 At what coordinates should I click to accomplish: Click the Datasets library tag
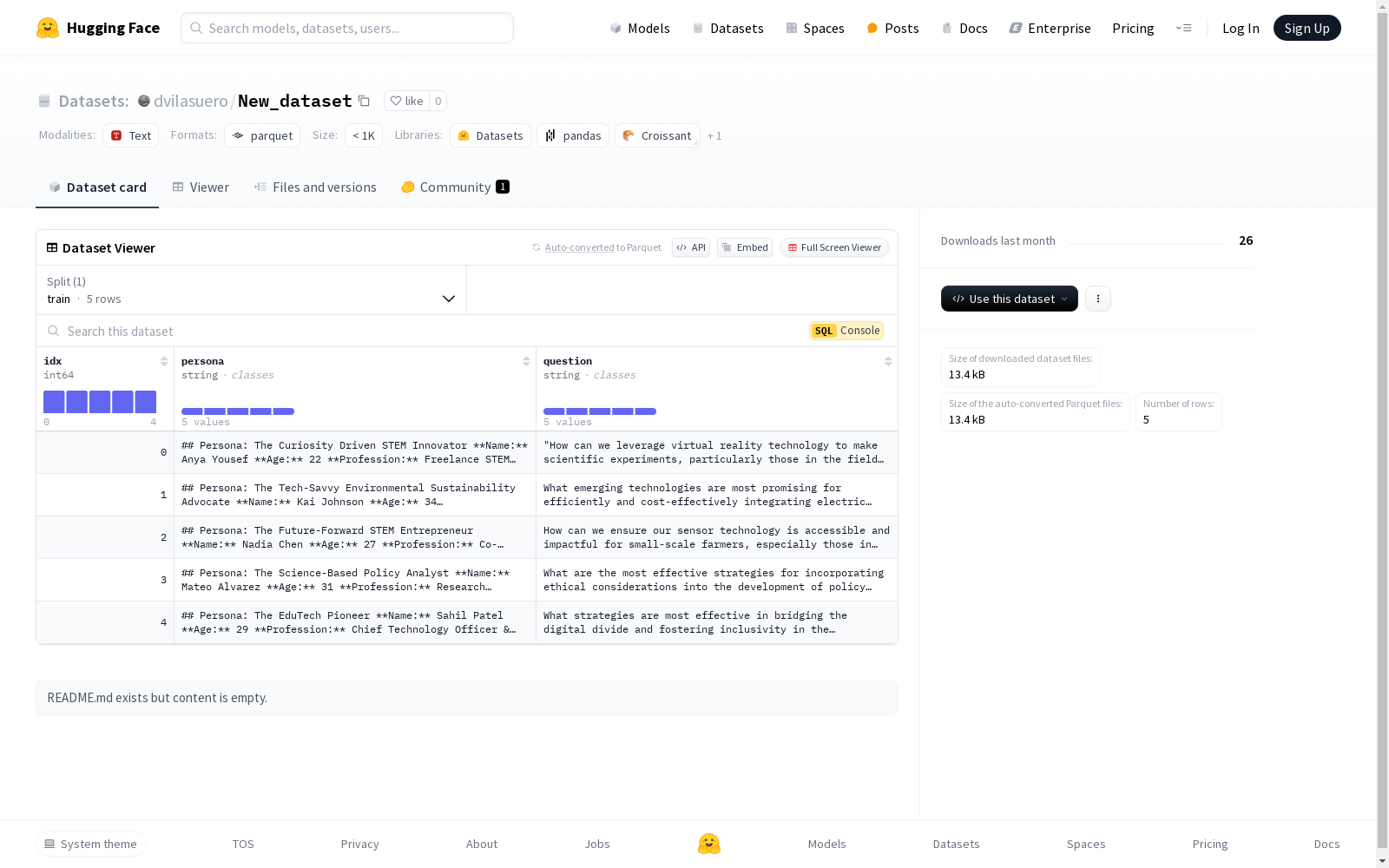490,135
